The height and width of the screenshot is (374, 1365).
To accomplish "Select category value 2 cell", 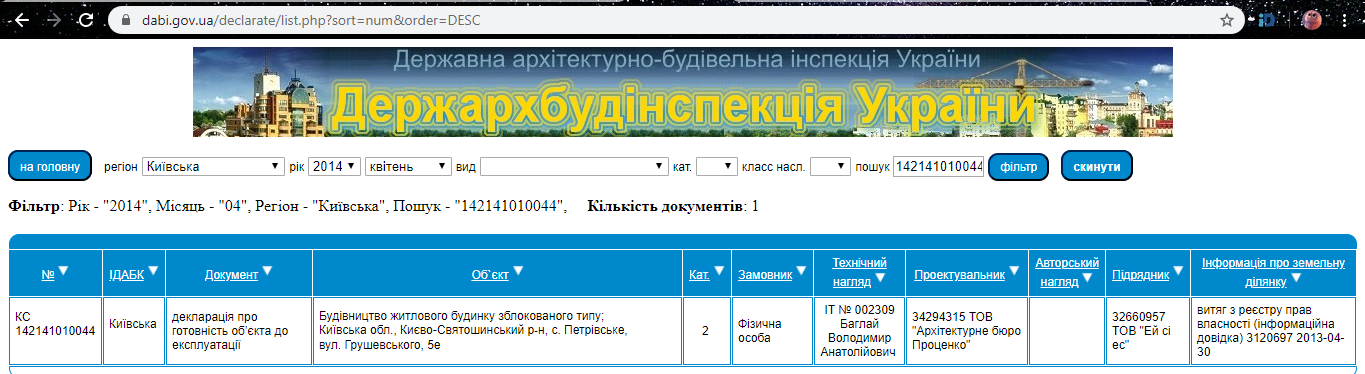I will tap(706, 331).
